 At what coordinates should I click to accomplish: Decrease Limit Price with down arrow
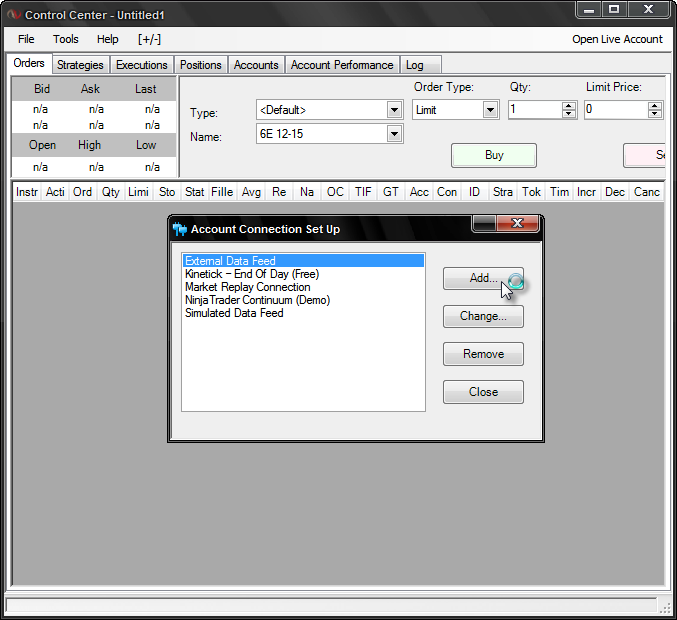click(655, 114)
